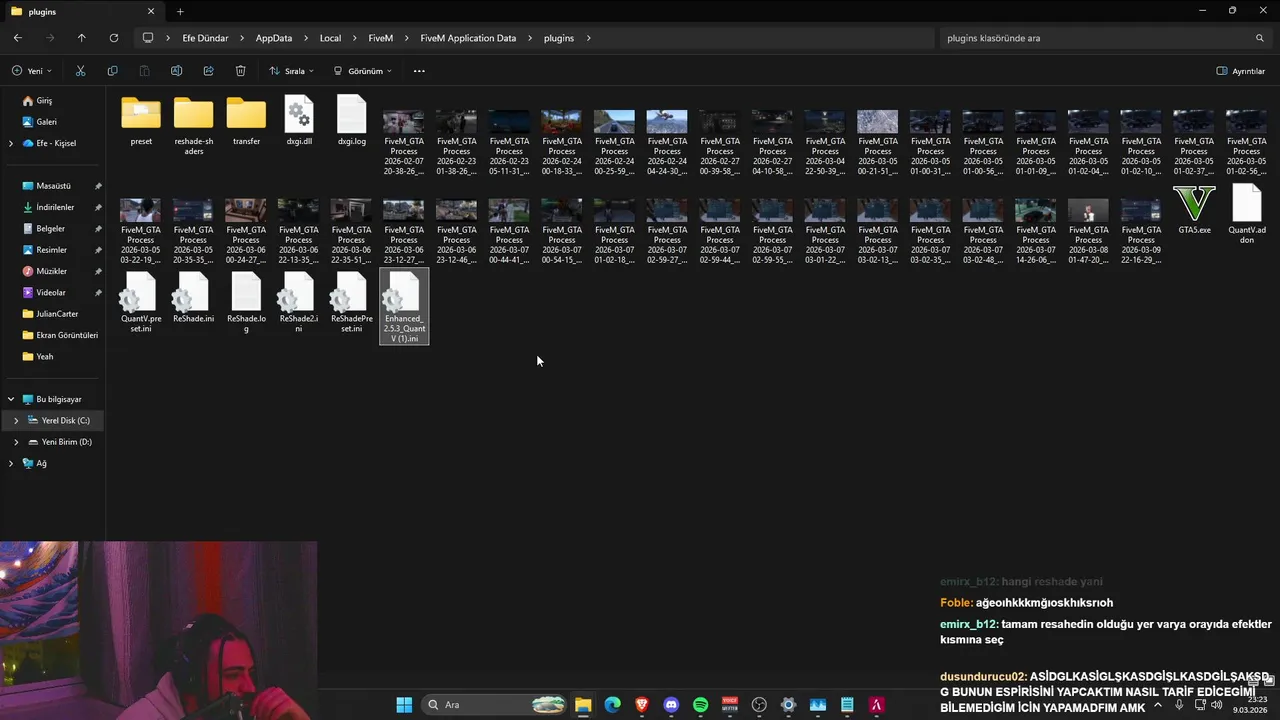The image size is (1280, 720).
Task: Select the QuantV.addon file
Action: (1247, 214)
